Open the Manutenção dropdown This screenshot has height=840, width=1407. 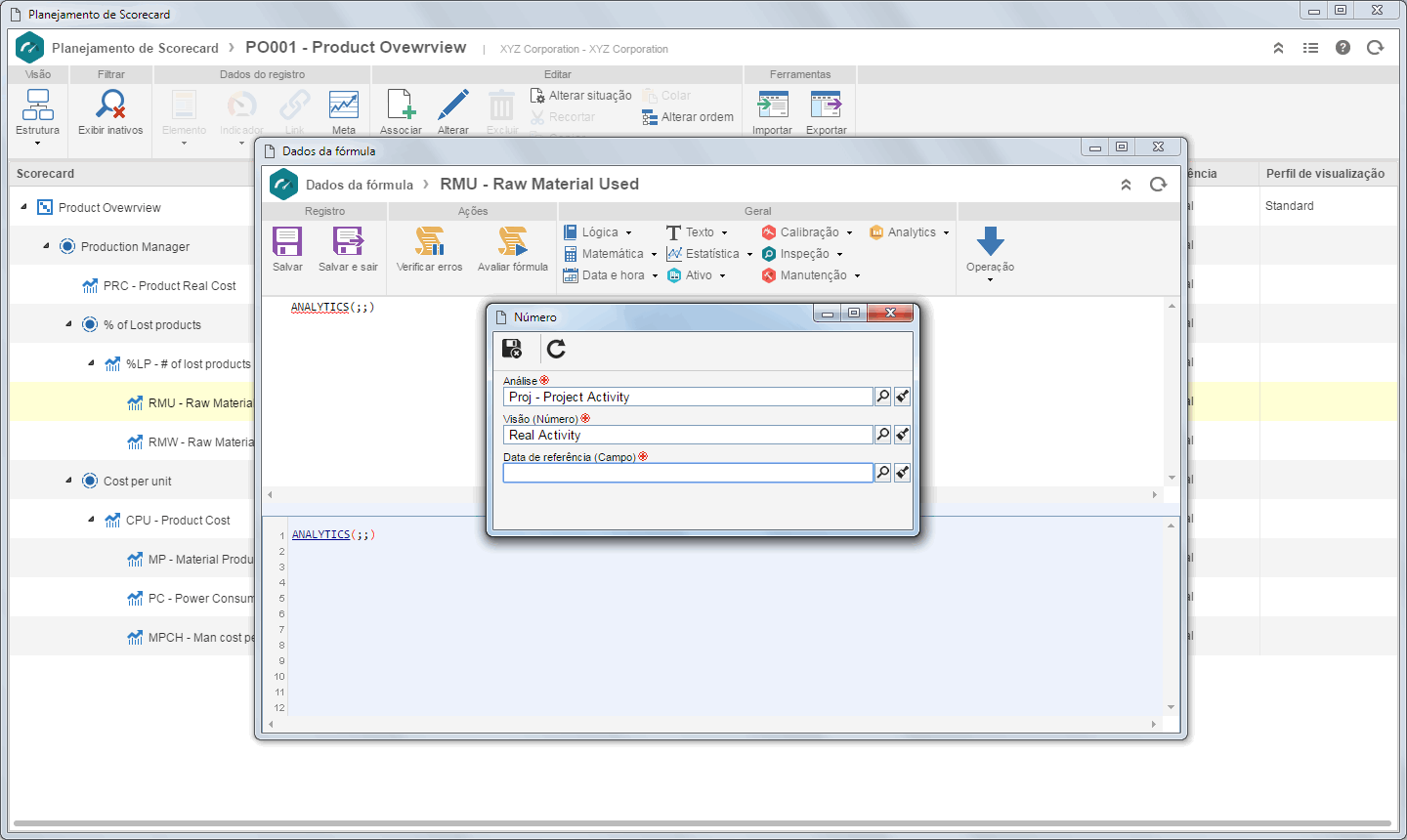point(811,275)
